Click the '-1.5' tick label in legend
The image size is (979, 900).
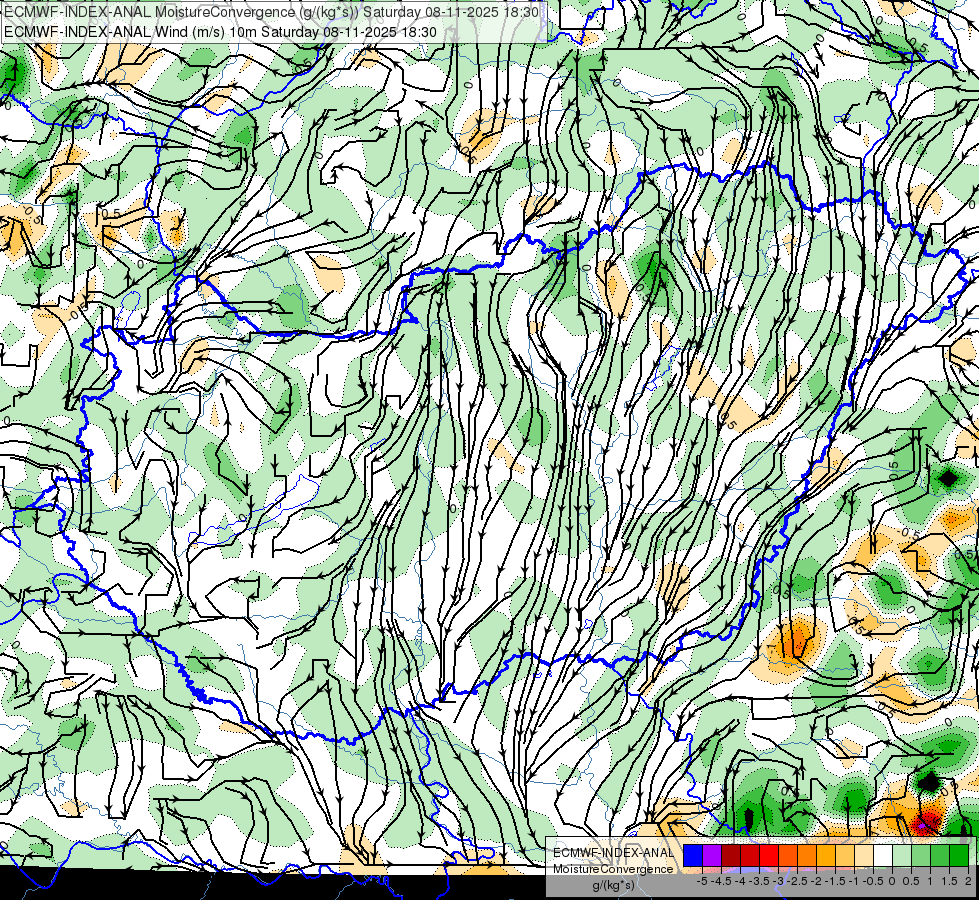(x=835, y=881)
